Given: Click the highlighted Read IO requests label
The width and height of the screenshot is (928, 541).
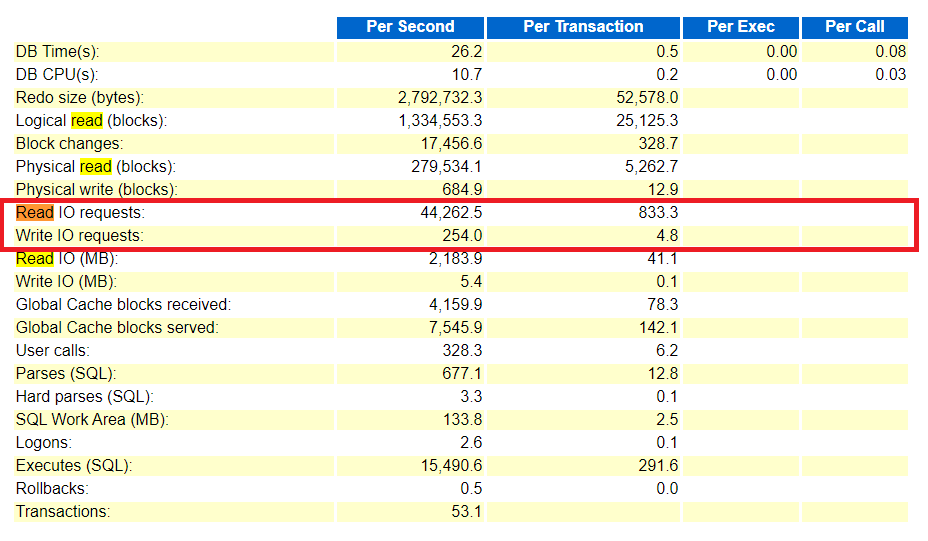Looking at the screenshot, I should (80, 212).
